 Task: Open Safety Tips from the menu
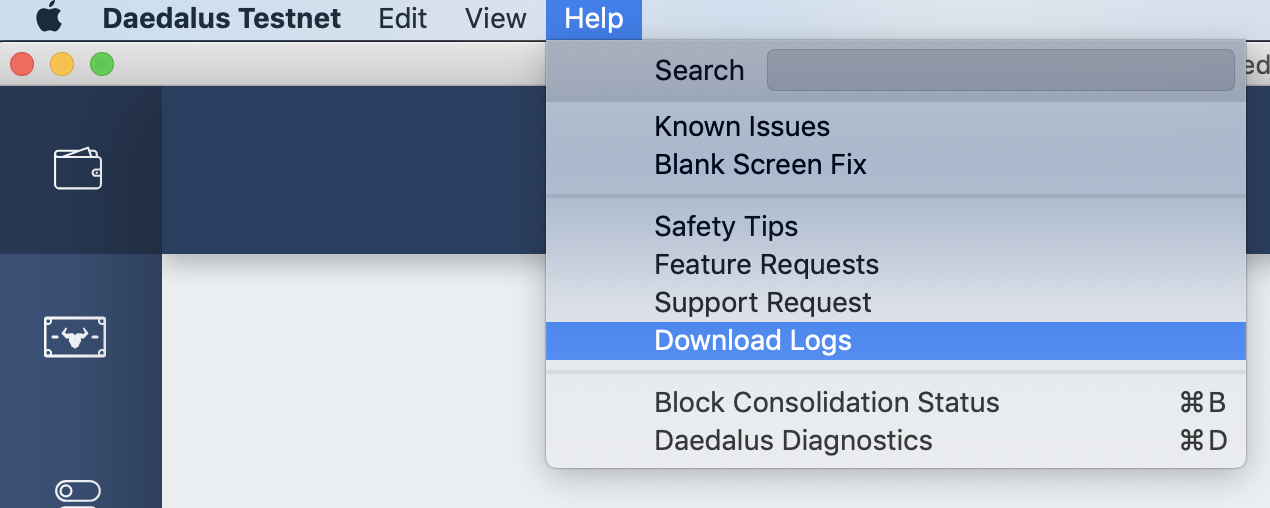point(726,227)
